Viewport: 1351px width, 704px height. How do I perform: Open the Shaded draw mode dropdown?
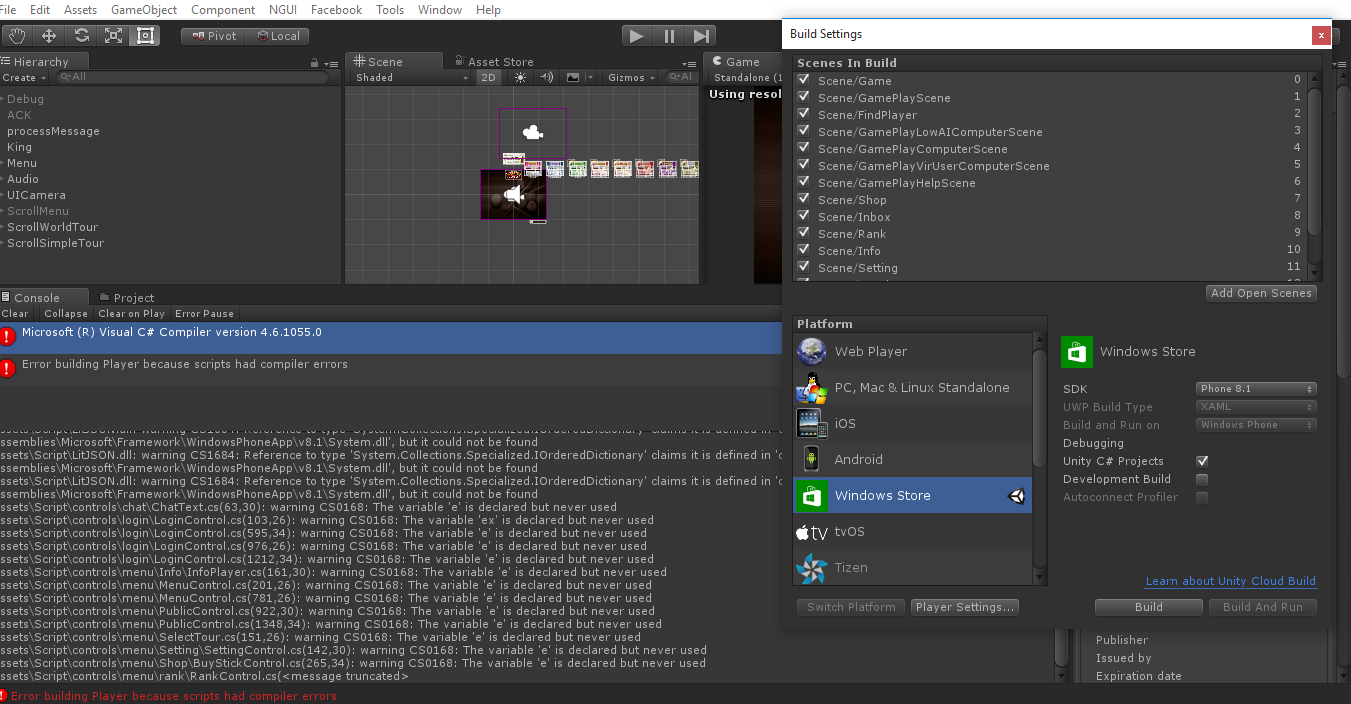pos(411,78)
